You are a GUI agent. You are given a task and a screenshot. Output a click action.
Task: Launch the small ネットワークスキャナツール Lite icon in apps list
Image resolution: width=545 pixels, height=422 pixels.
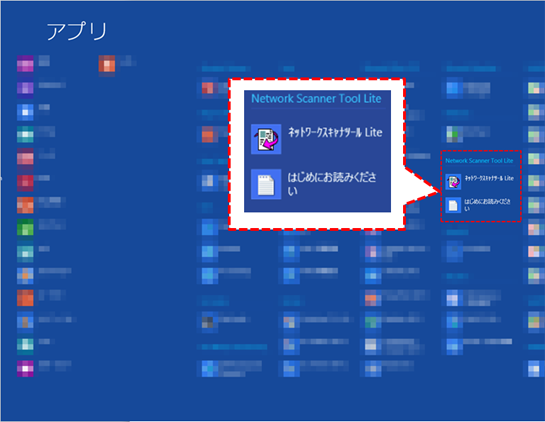coord(453,181)
